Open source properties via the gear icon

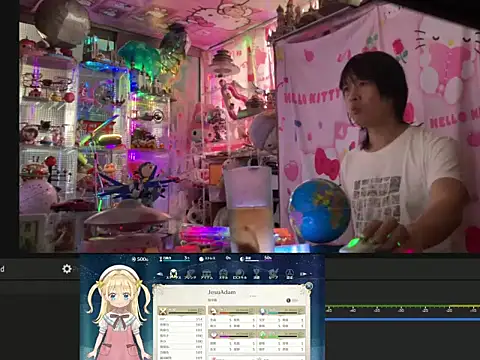67,269
